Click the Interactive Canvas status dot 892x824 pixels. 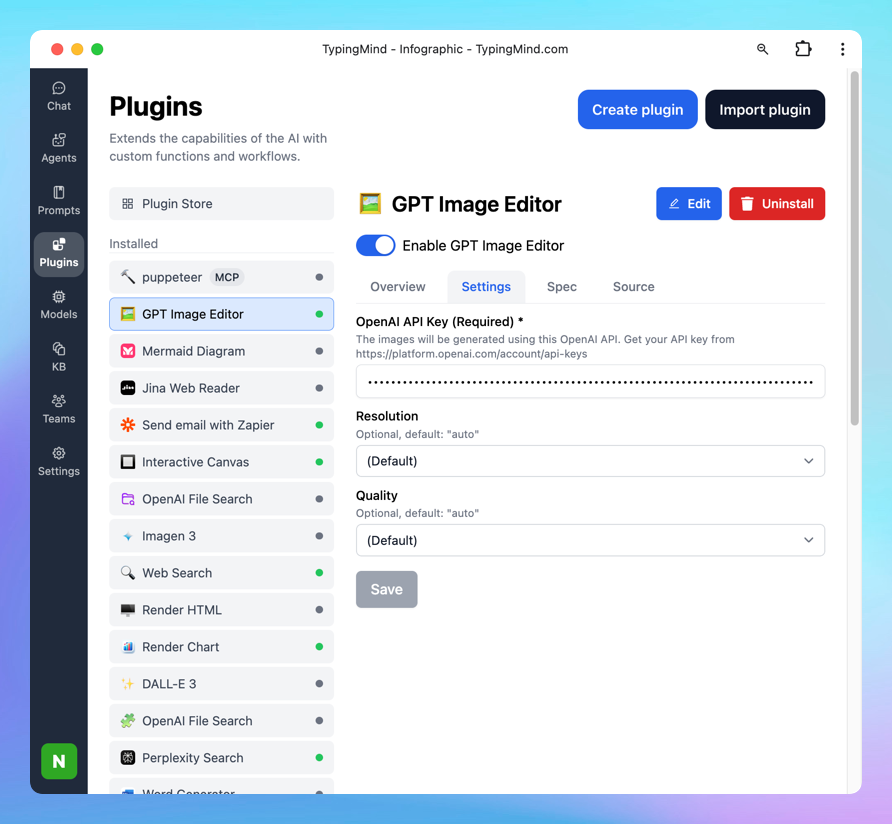coord(319,462)
